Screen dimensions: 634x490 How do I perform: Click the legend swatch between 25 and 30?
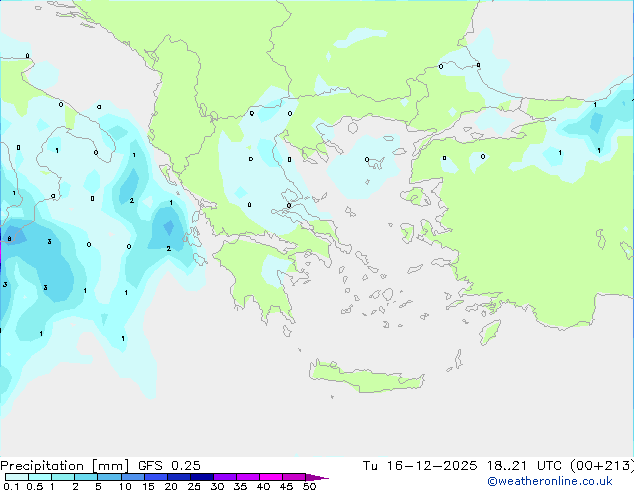201,477
